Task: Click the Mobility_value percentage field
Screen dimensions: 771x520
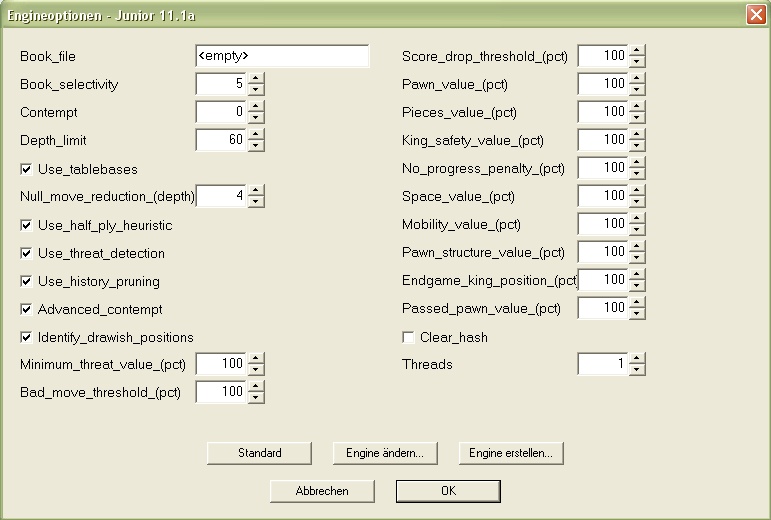Action: 603,224
